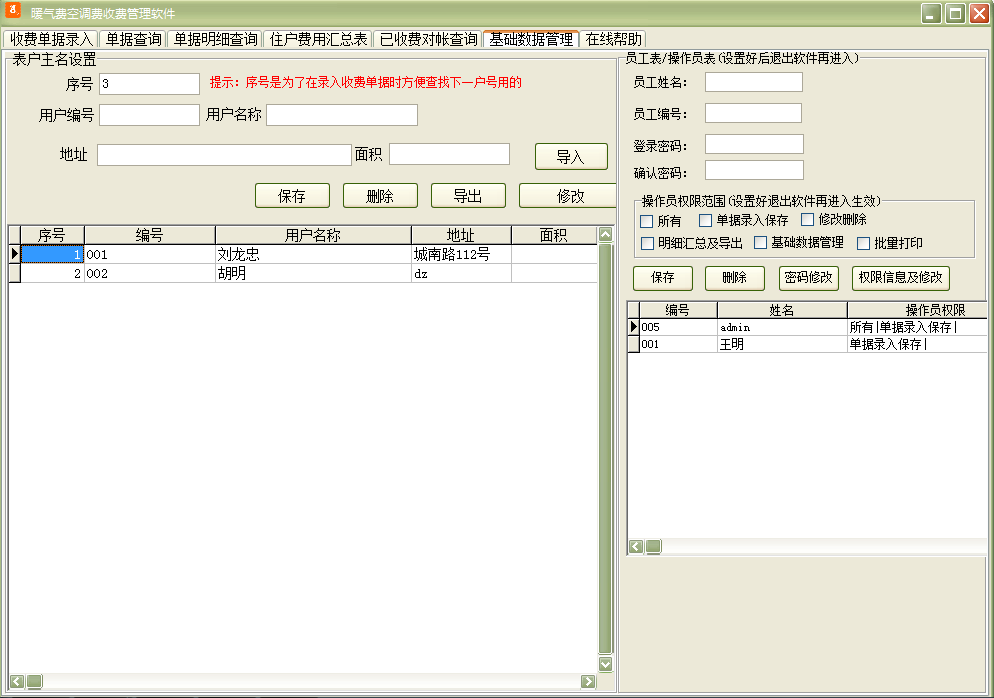Click user table scroll-right arrow
This screenshot has width=994, height=698.
[x=588, y=682]
